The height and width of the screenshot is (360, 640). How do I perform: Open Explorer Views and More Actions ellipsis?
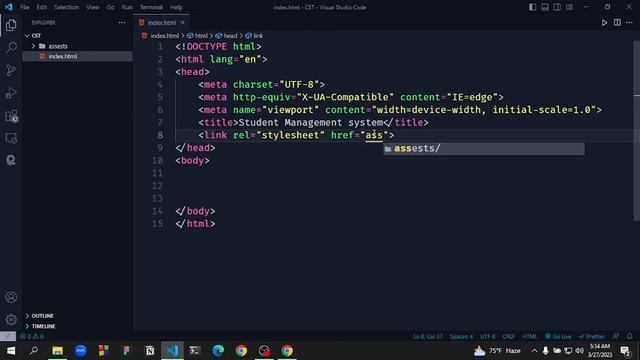(x=122, y=22)
